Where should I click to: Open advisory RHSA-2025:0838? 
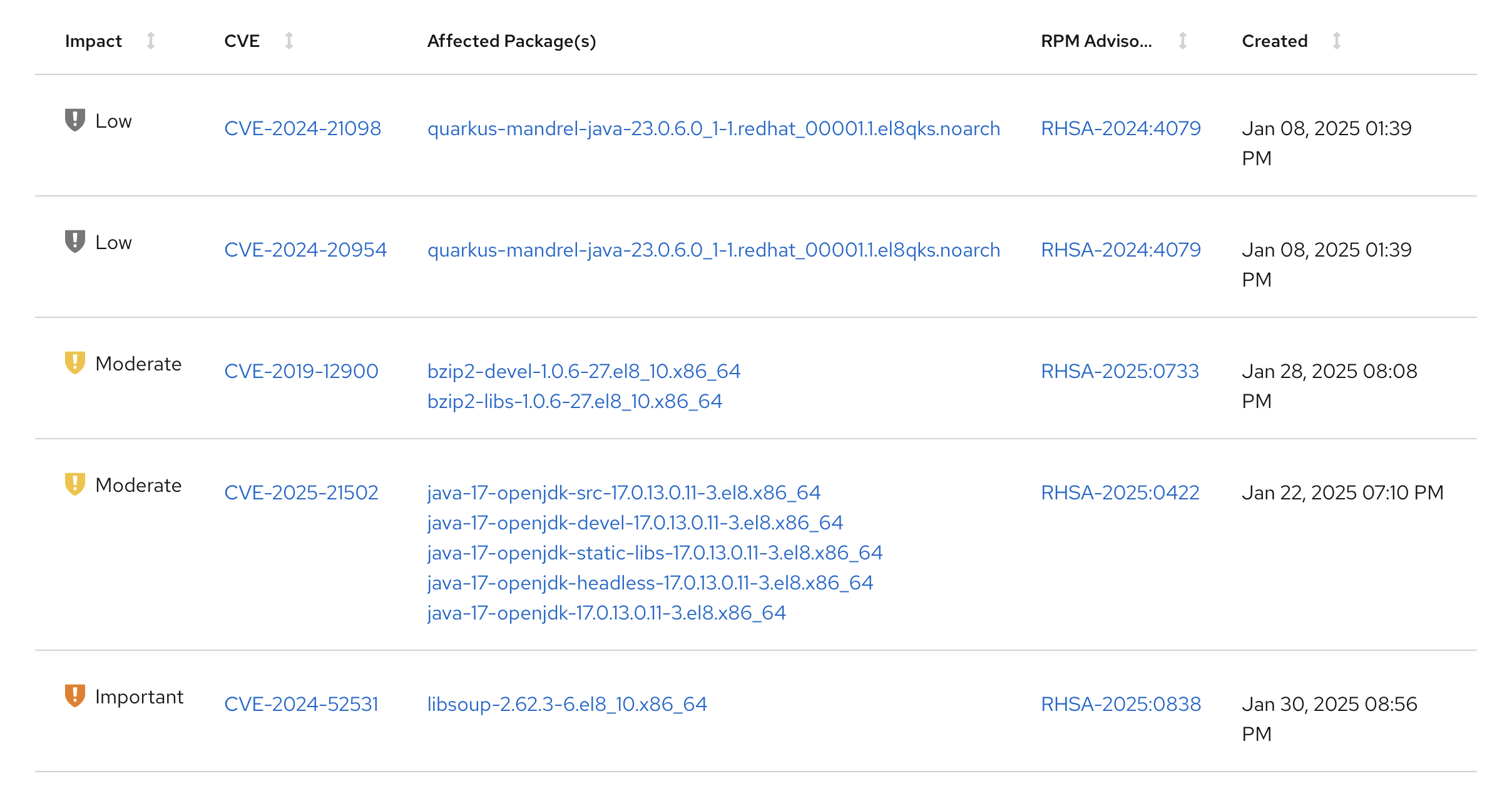1120,704
